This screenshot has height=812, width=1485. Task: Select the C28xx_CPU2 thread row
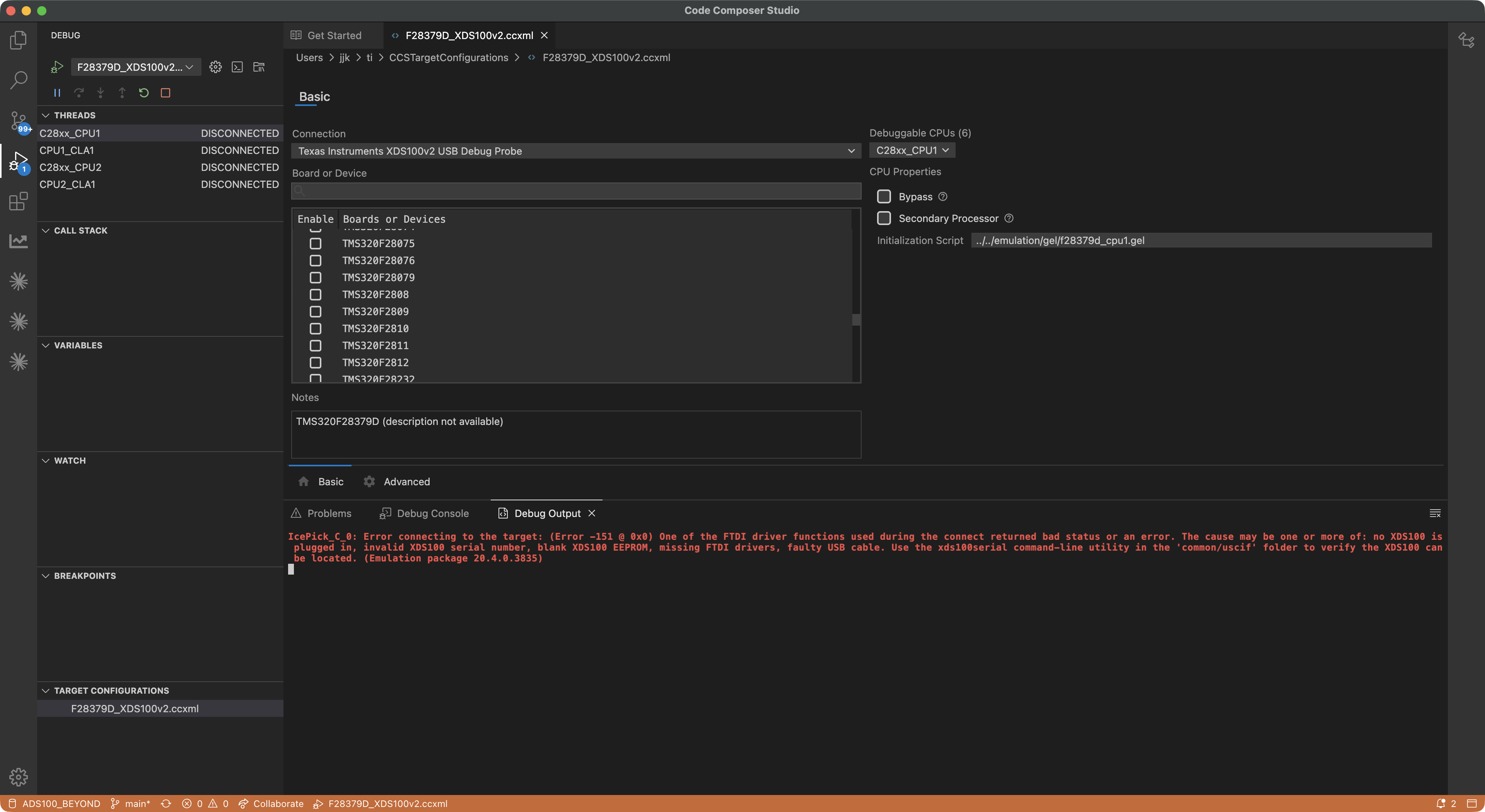160,167
